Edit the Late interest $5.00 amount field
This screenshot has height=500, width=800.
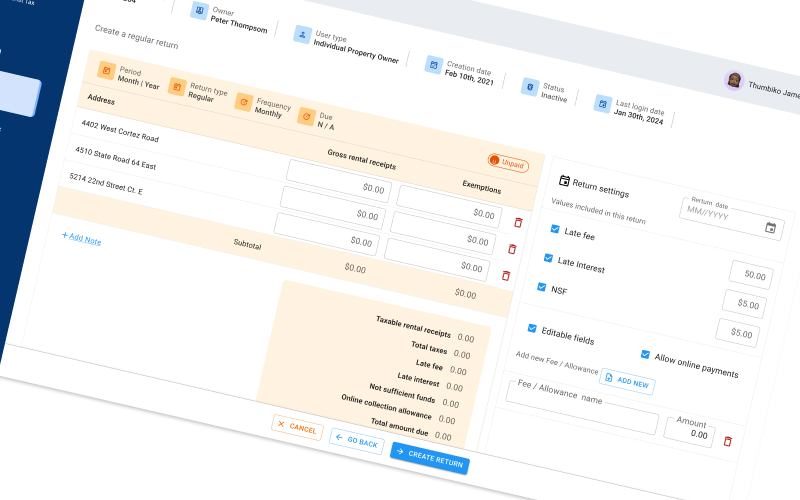tap(744, 304)
